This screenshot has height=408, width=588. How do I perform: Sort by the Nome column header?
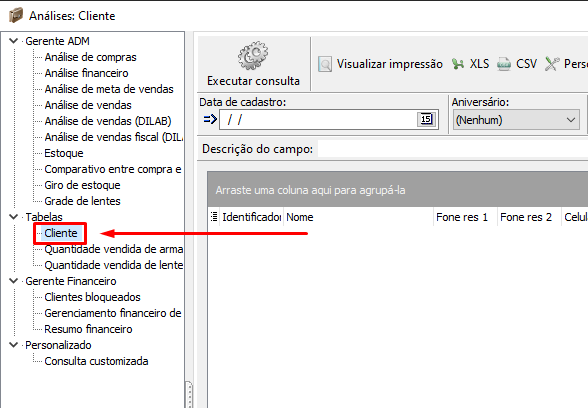[x=358, y=217]
